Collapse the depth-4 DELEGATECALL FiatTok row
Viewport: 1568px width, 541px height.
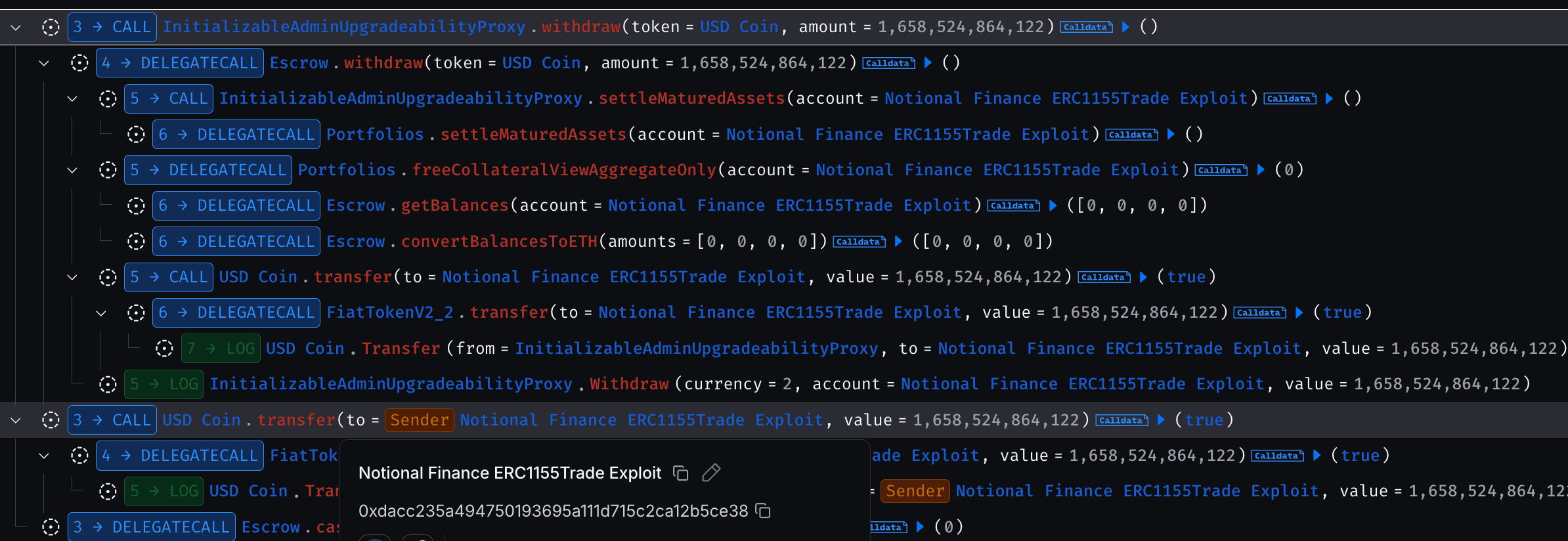(x=44, y=456)
